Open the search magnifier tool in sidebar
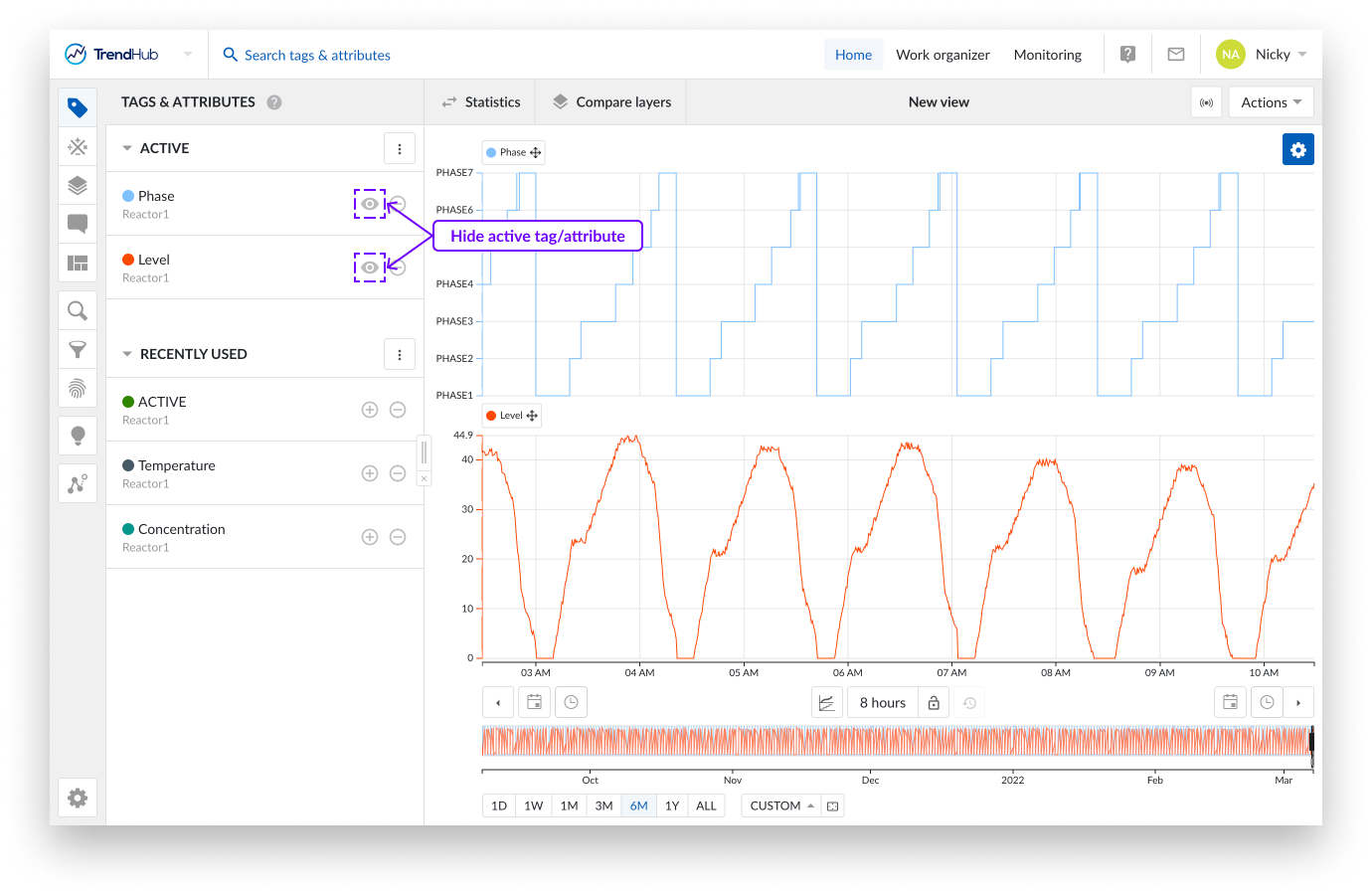1372x895 pixels. tap(78, 311)
